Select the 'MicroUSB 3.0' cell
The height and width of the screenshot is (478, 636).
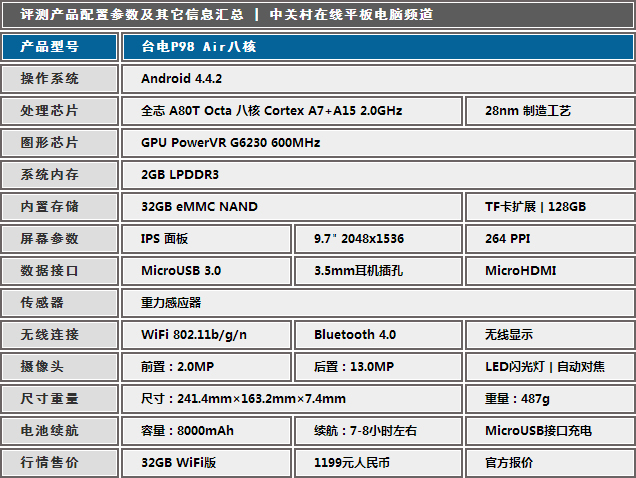(206, 271)
